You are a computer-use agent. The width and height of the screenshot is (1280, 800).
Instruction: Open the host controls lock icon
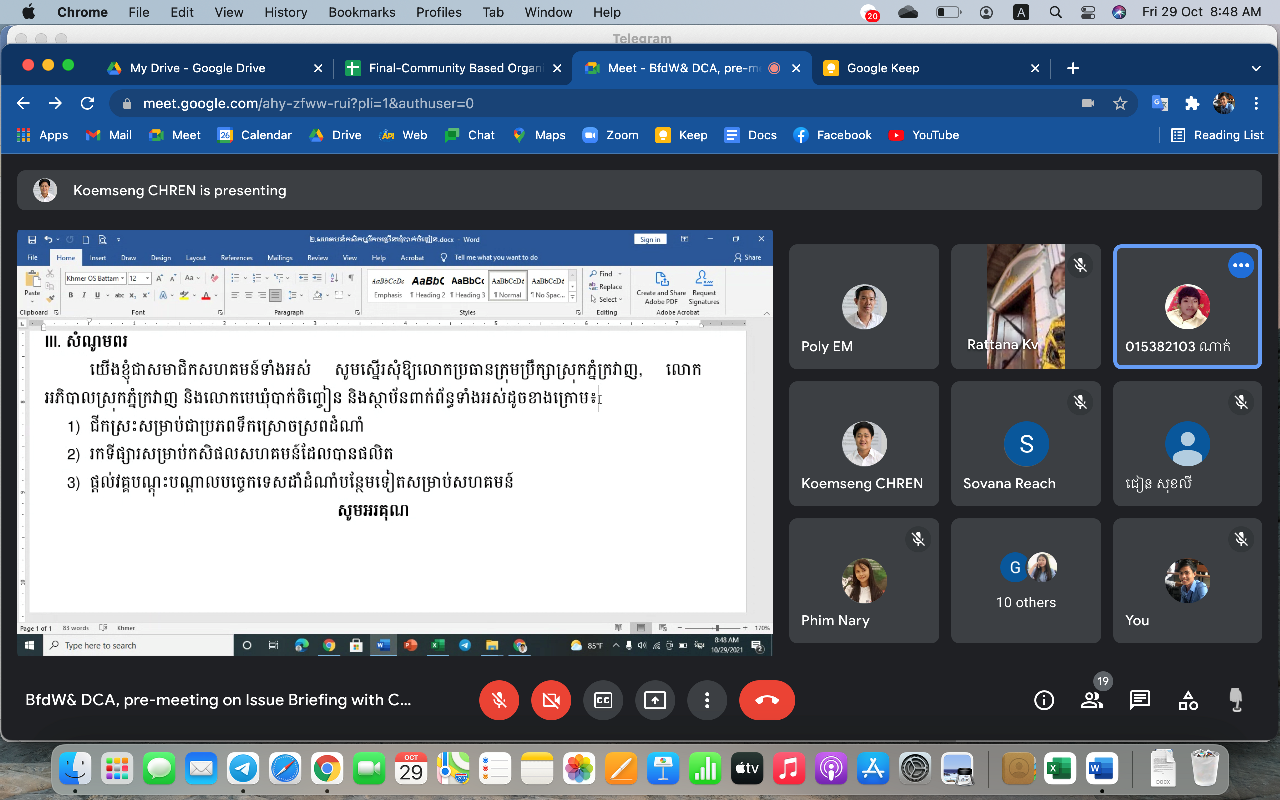coord(1236,700)
